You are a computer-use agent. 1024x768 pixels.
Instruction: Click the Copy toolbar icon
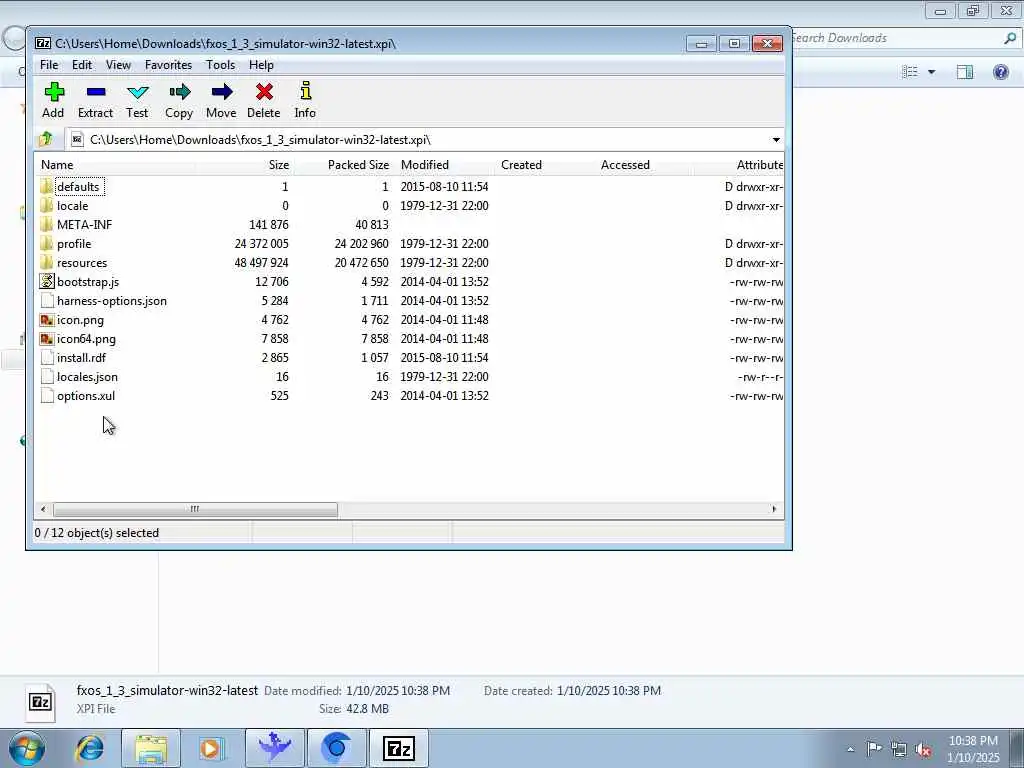(180, 92)
